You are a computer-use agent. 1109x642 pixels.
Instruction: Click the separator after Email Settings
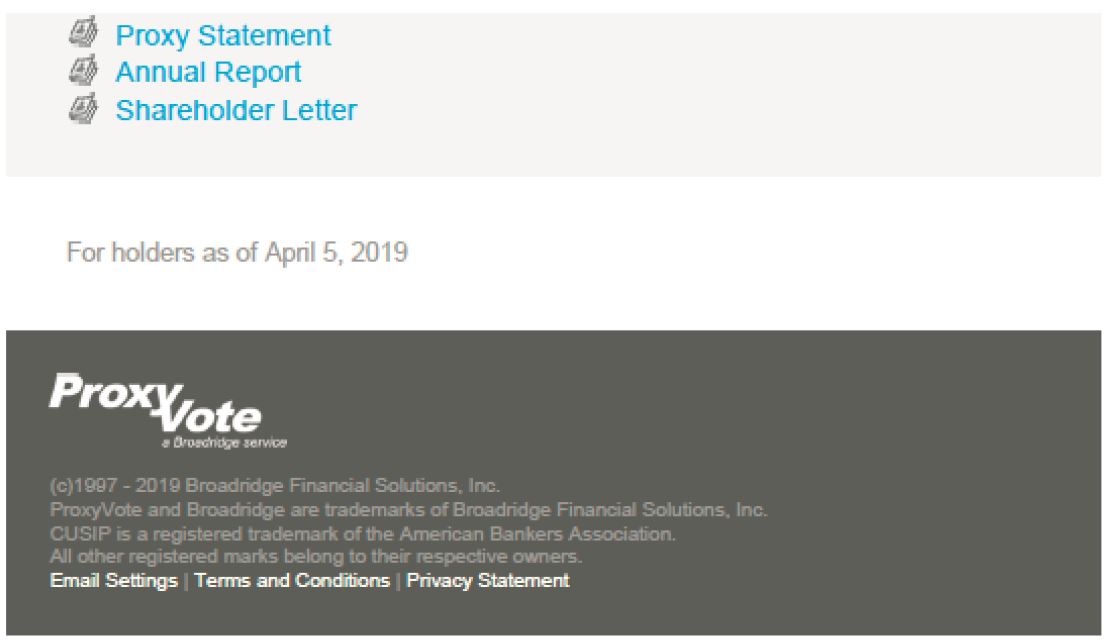(x=186, y=581)
